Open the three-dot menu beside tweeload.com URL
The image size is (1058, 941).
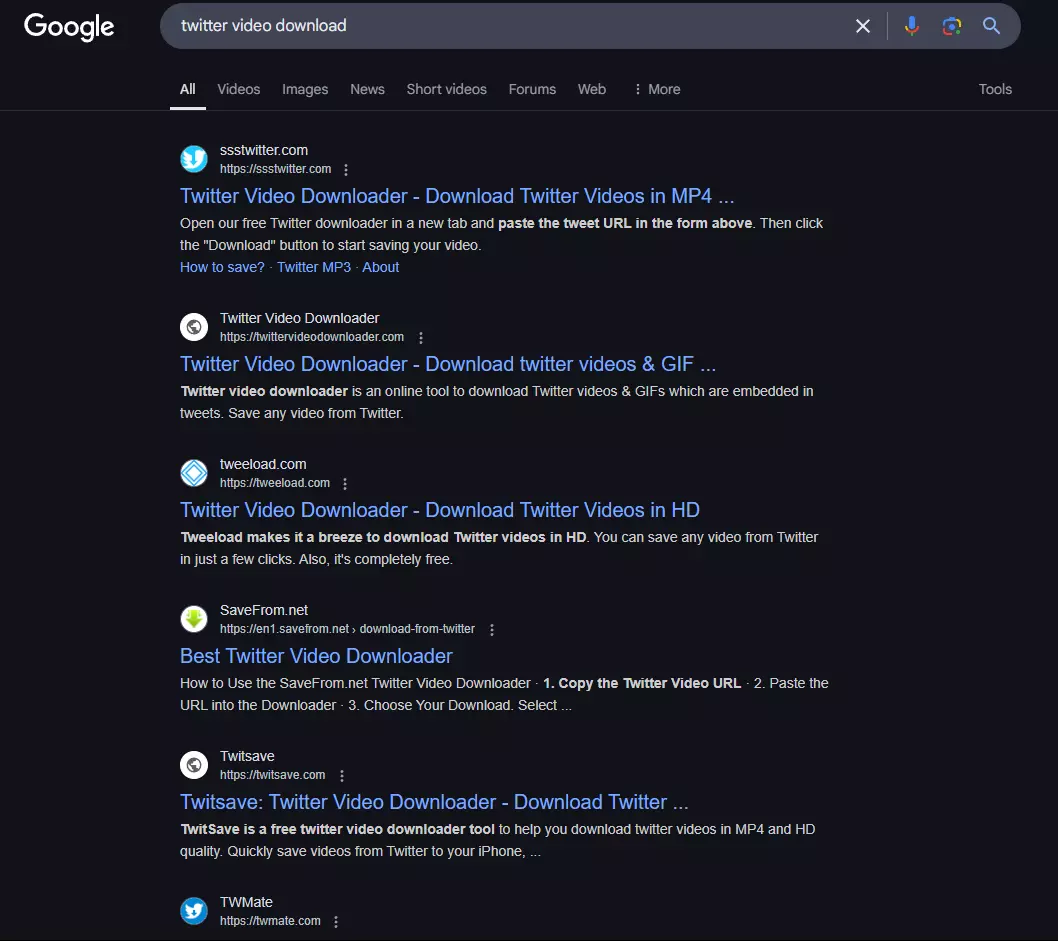click(345, 484)
